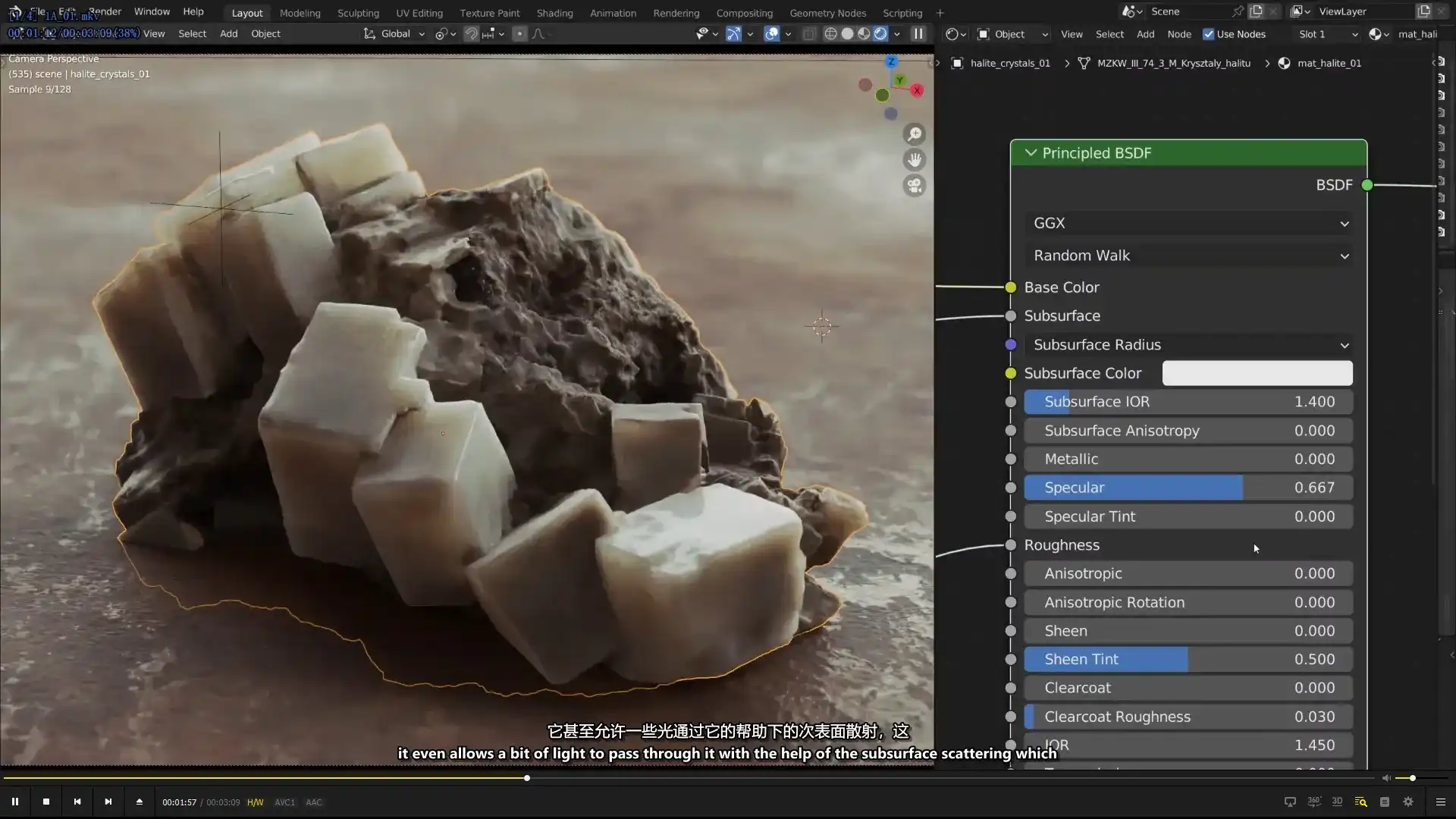
Task: Click the BSDF output socket
Action: coord(1367,185)
